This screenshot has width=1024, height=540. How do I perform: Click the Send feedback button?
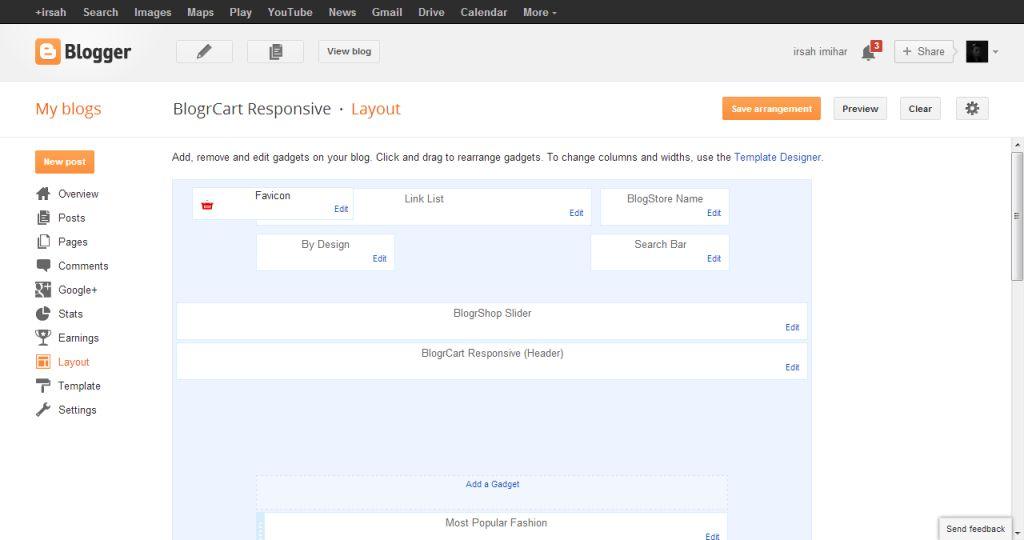(x=976, y=529)
